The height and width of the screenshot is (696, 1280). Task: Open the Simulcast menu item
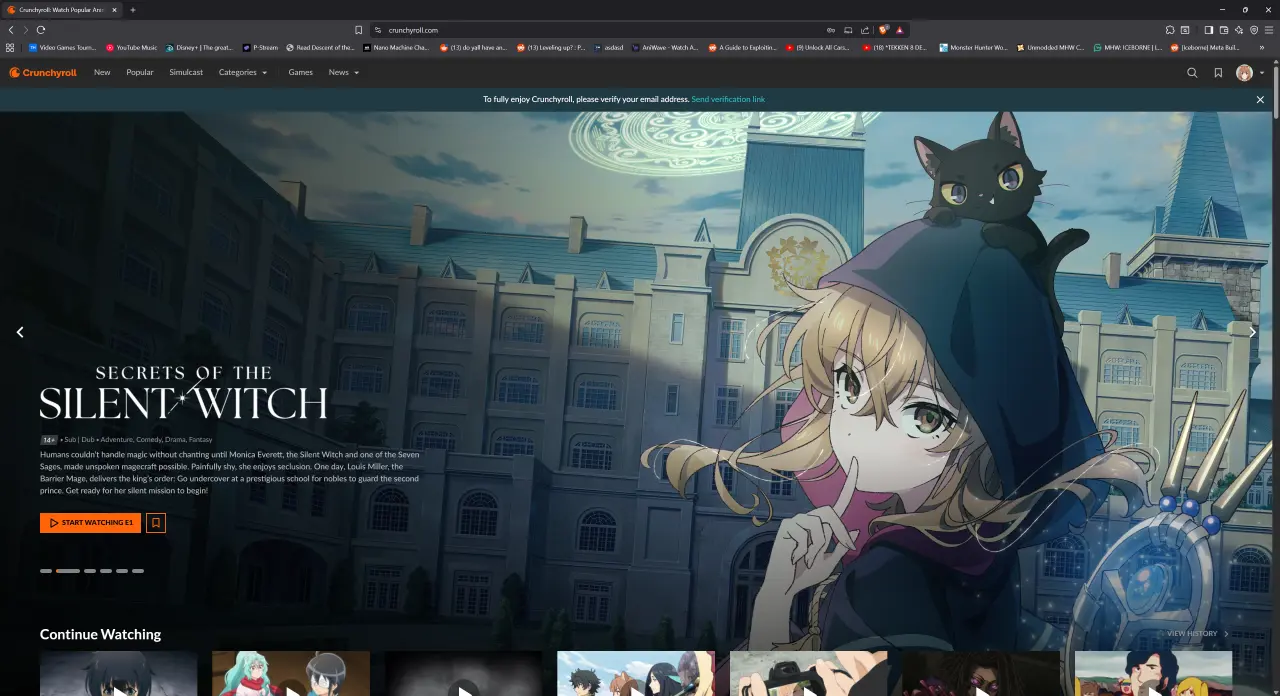(x=186, y=72)
